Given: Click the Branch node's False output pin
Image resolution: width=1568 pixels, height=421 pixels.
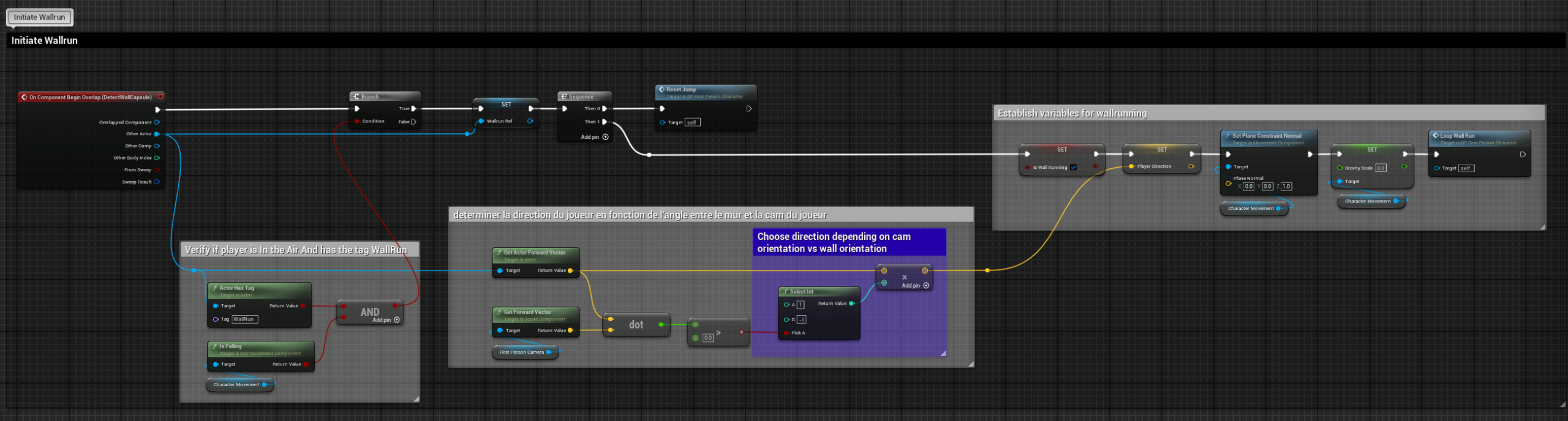Looking at the screenshot, I should click(x=414, y=122).
